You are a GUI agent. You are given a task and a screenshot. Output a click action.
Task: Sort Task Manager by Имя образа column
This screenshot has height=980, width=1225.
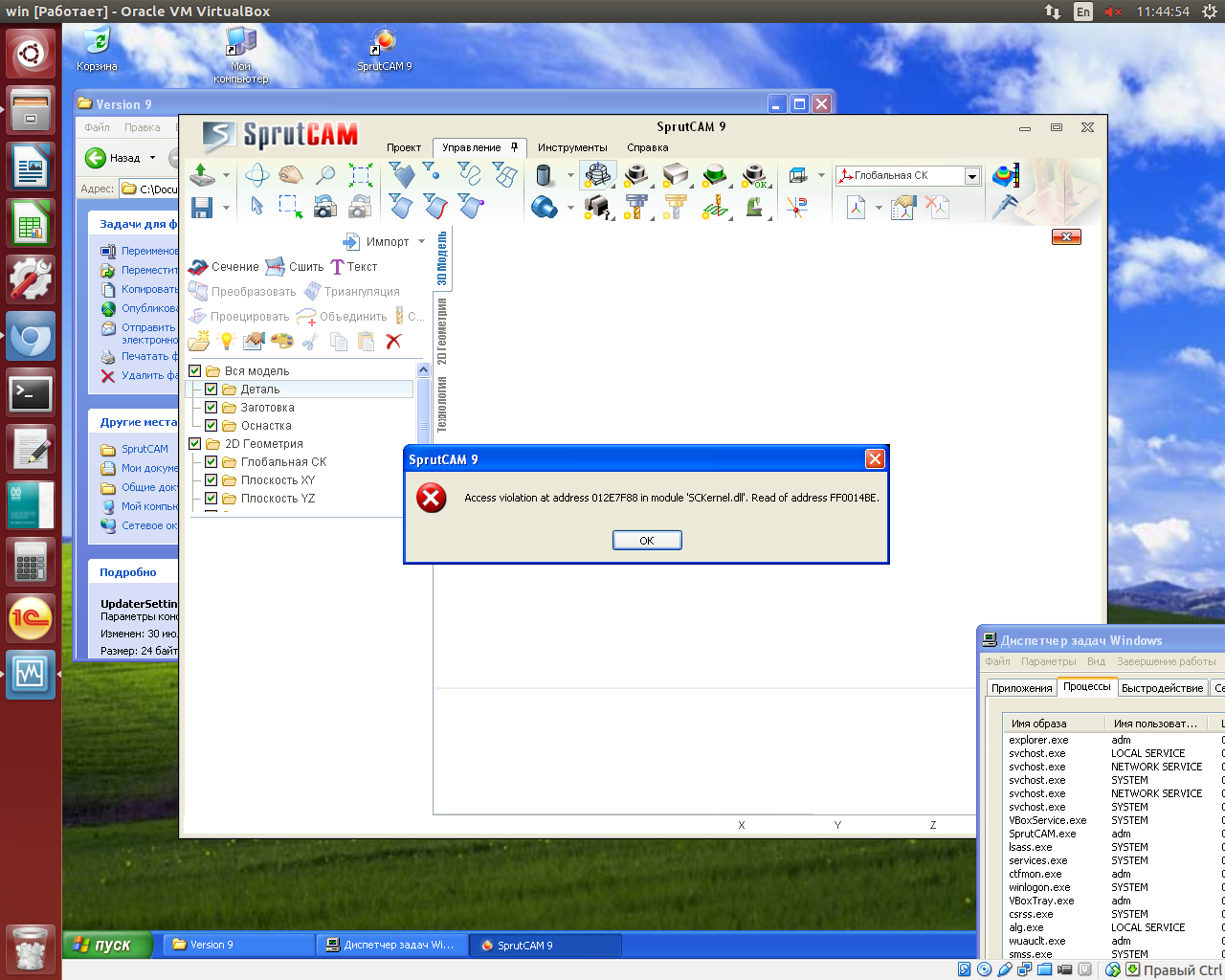(x=1054, y=724)
